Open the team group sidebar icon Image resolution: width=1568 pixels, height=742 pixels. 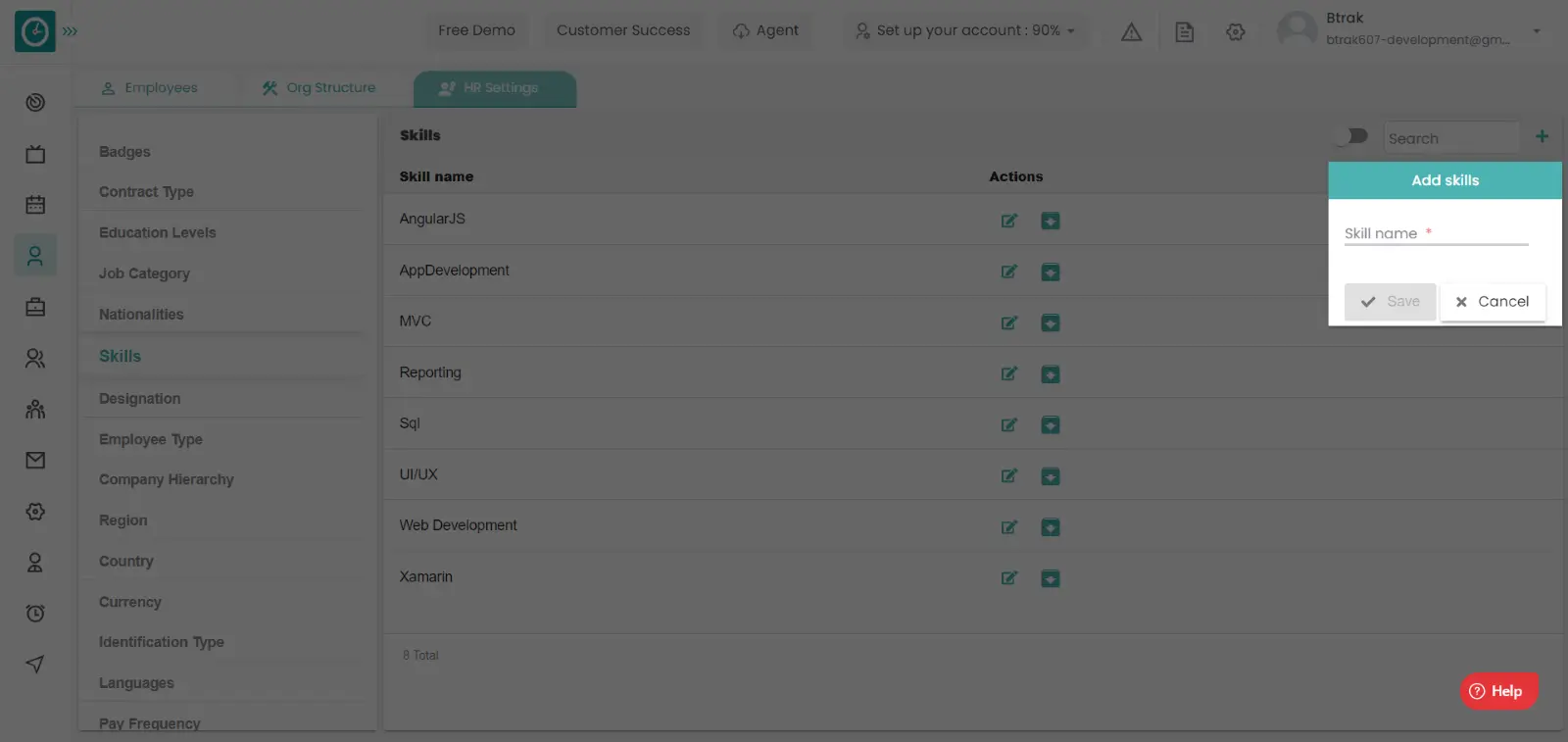click(35, 409)
